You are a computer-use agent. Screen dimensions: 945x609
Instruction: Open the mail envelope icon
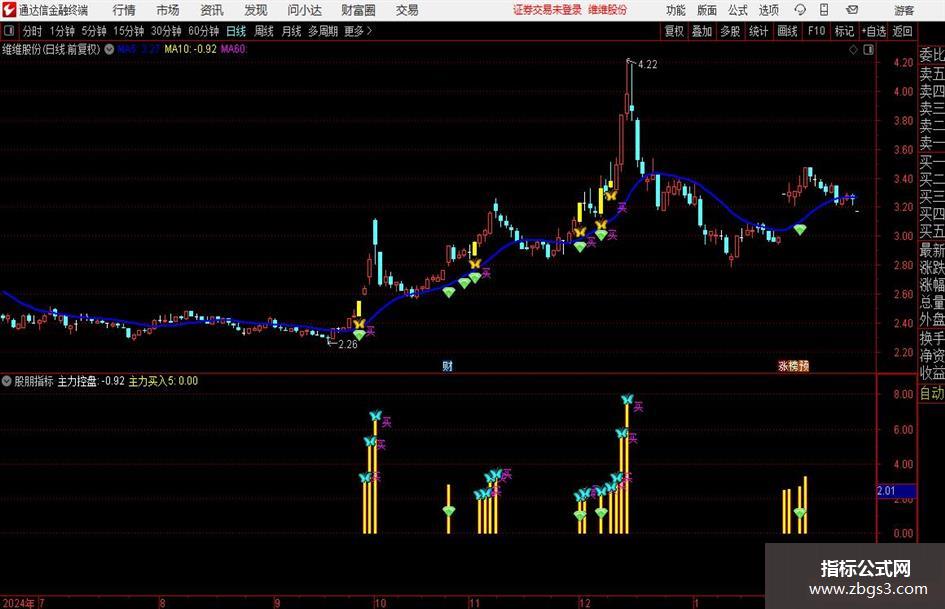point(852,10)
